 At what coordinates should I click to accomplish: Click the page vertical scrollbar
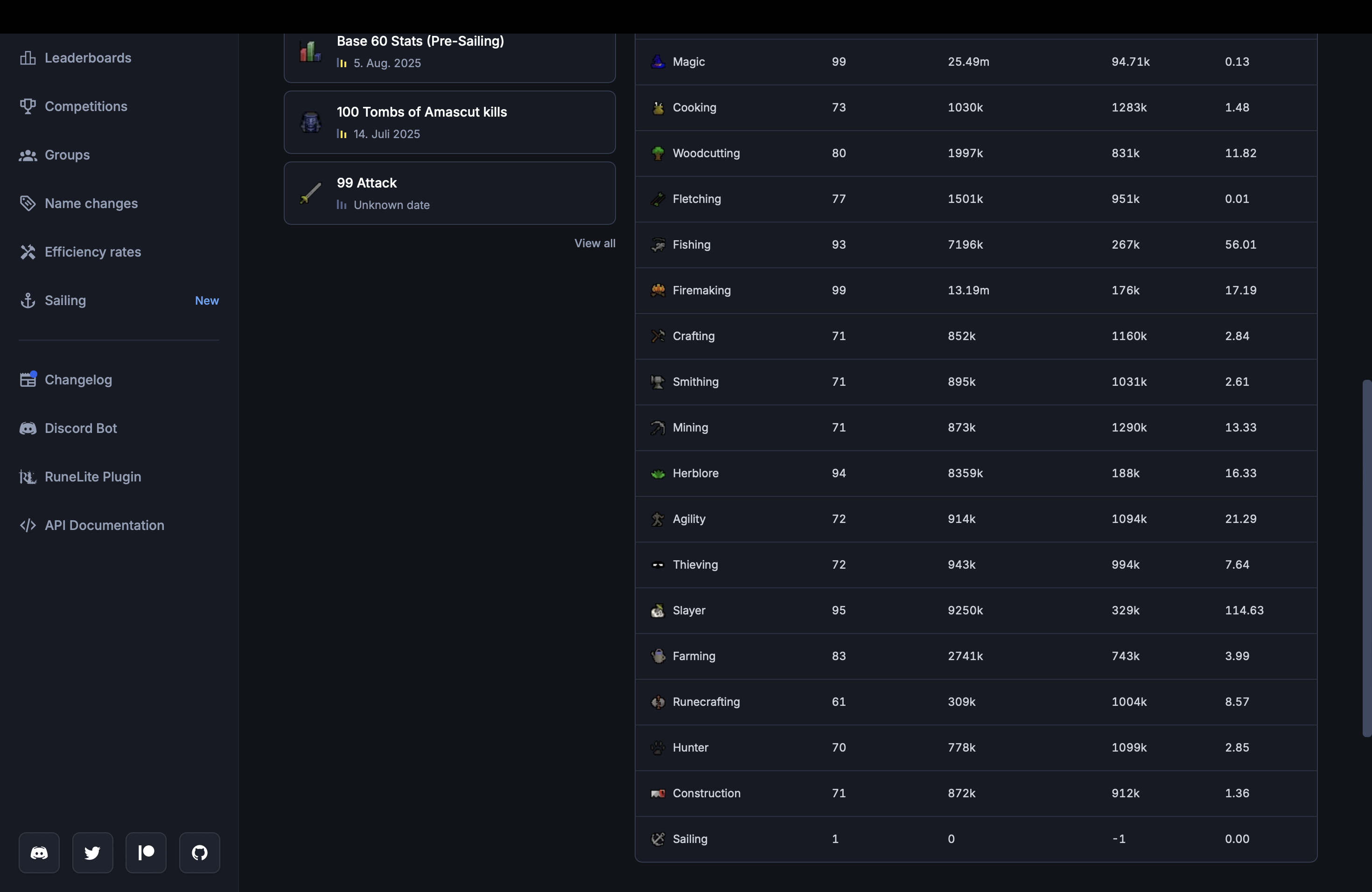(1366, 557)
